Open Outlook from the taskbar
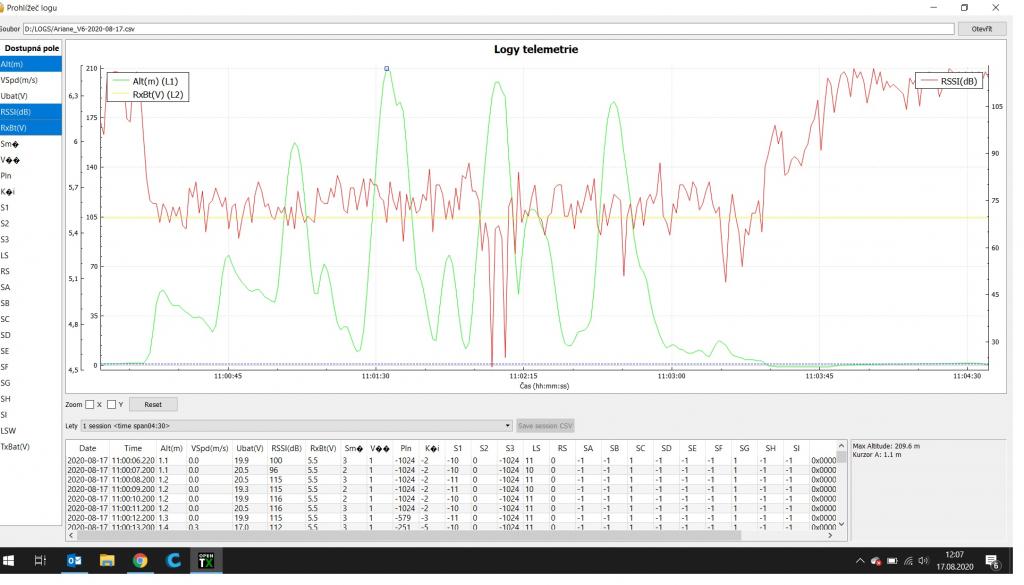The width and height of the screenshot is (1024, 585). tap(74, 562)
